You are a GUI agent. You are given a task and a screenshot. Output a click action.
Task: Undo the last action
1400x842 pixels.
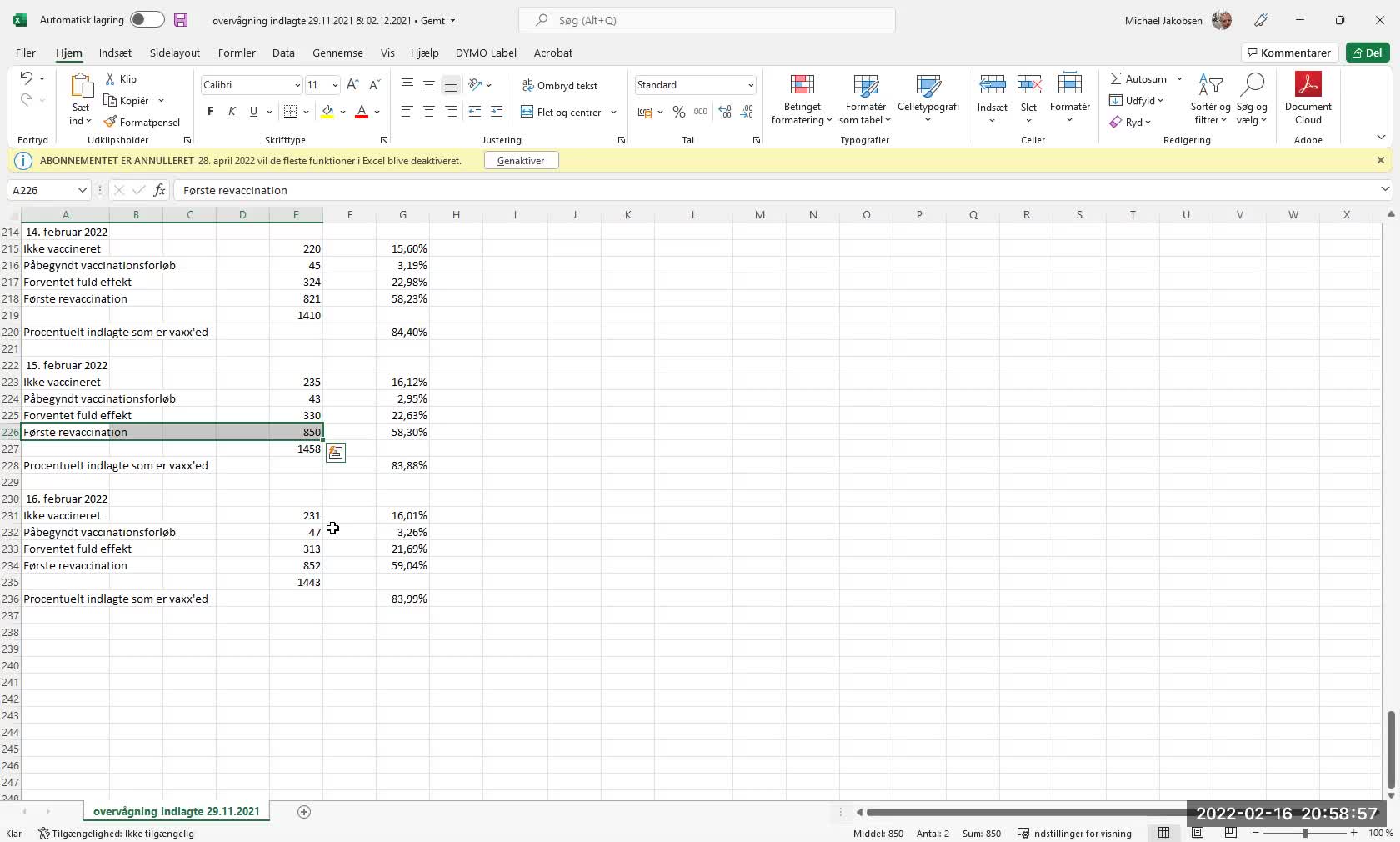26,78
